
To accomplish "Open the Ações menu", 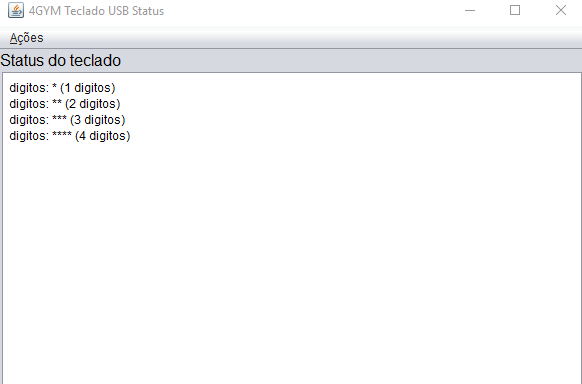I will click(x=26, y=38).
